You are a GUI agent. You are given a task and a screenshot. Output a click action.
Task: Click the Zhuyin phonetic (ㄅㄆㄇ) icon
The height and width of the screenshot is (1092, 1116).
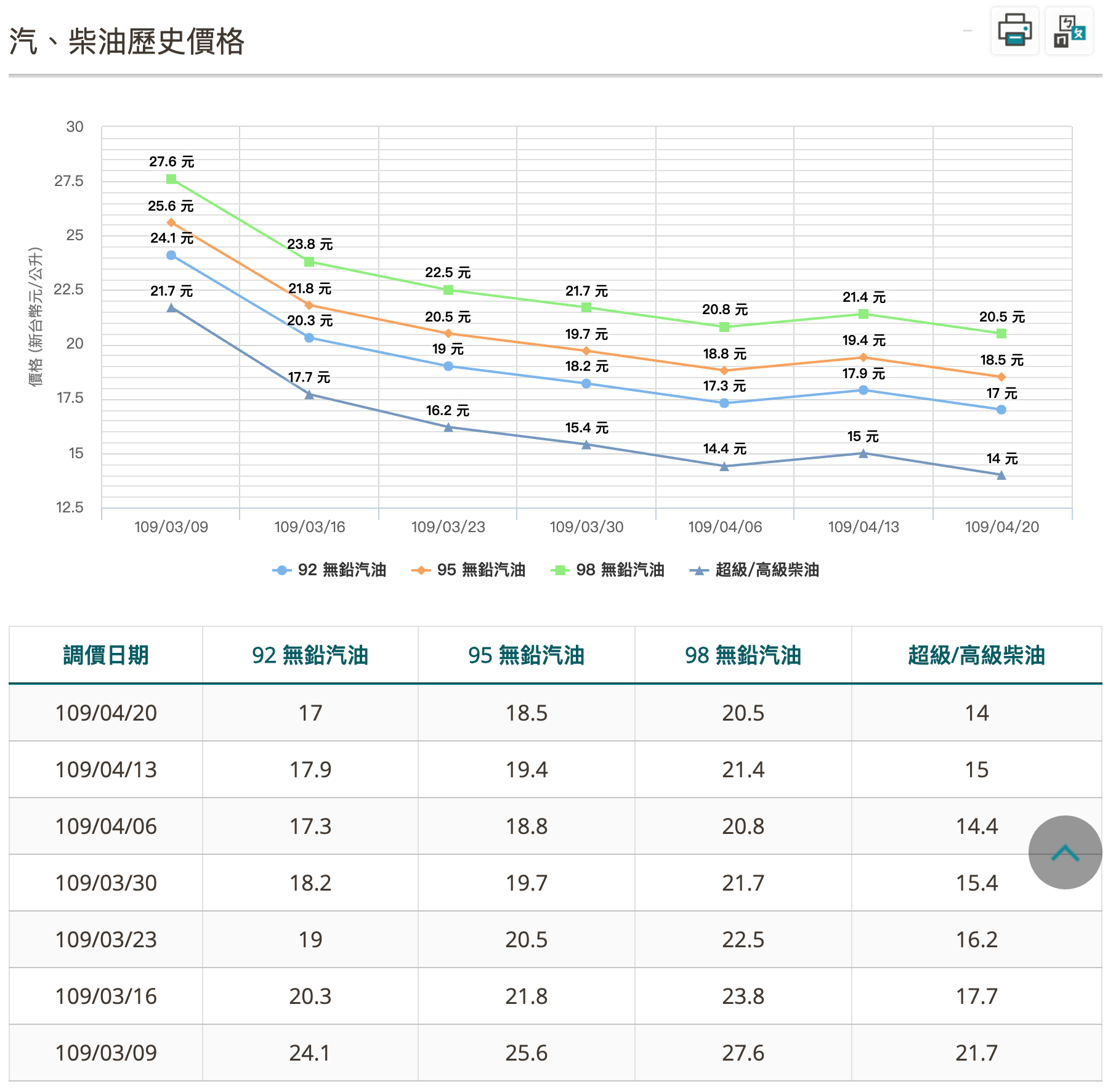pyautogui.click(x=1069, y=31)
